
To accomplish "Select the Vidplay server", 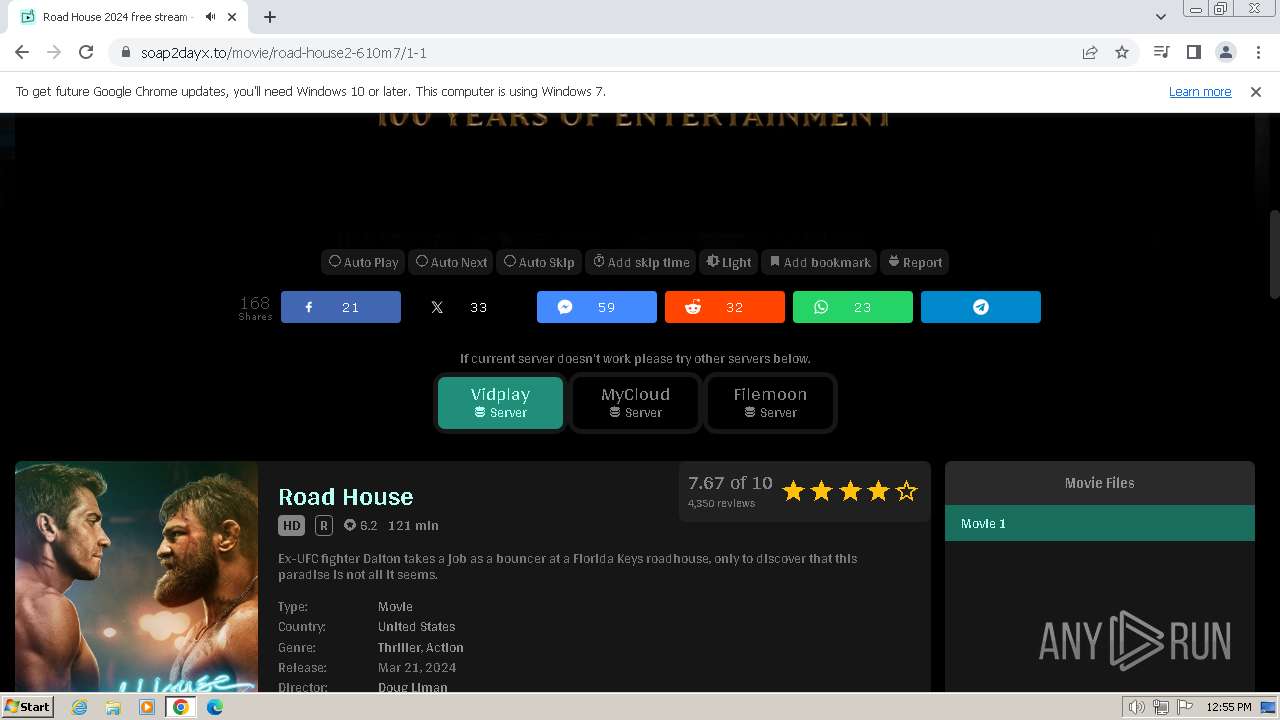I will 500,402.
